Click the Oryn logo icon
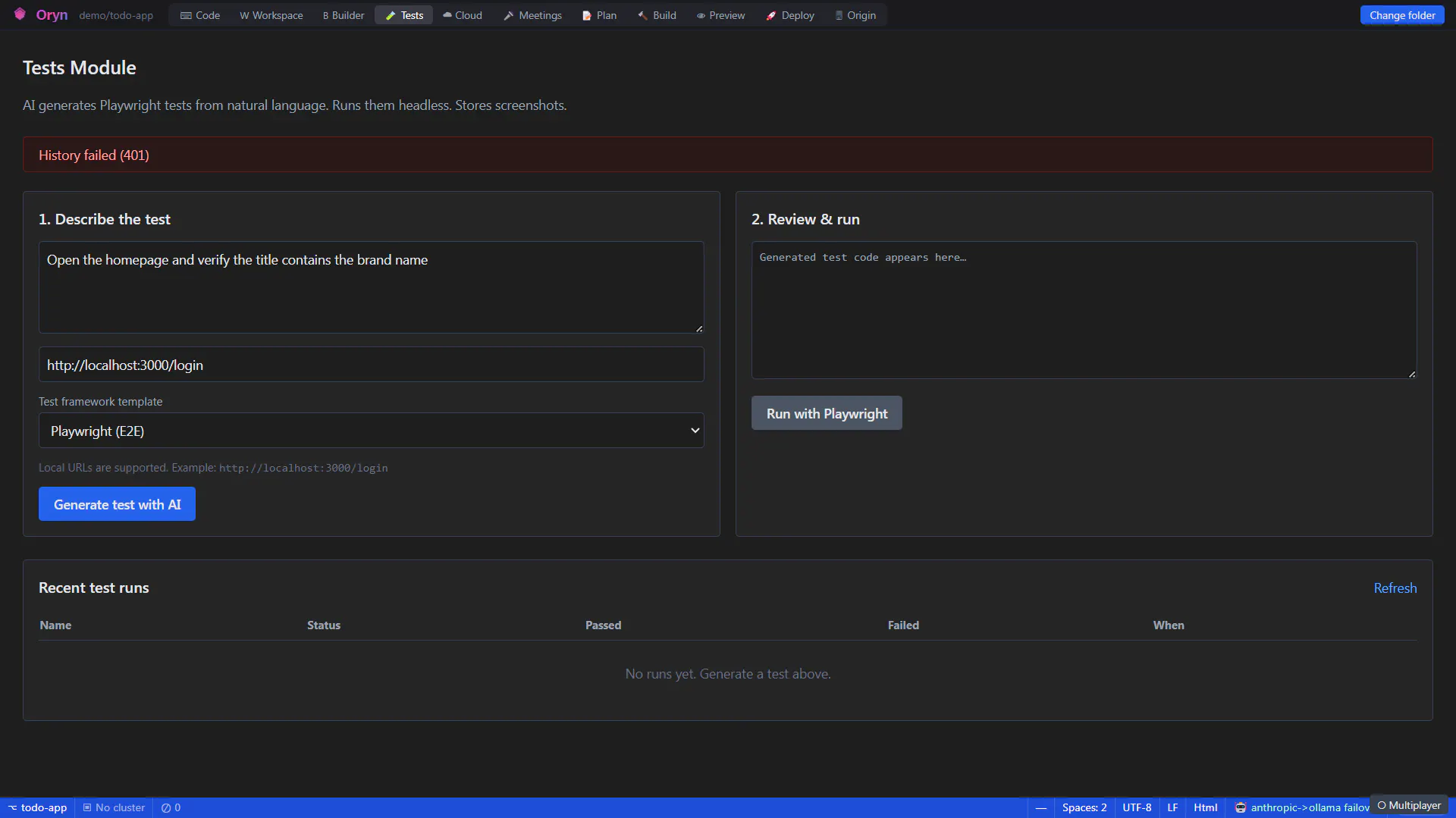This screenshot has height=818, width=1456. (x=20, y=14)
